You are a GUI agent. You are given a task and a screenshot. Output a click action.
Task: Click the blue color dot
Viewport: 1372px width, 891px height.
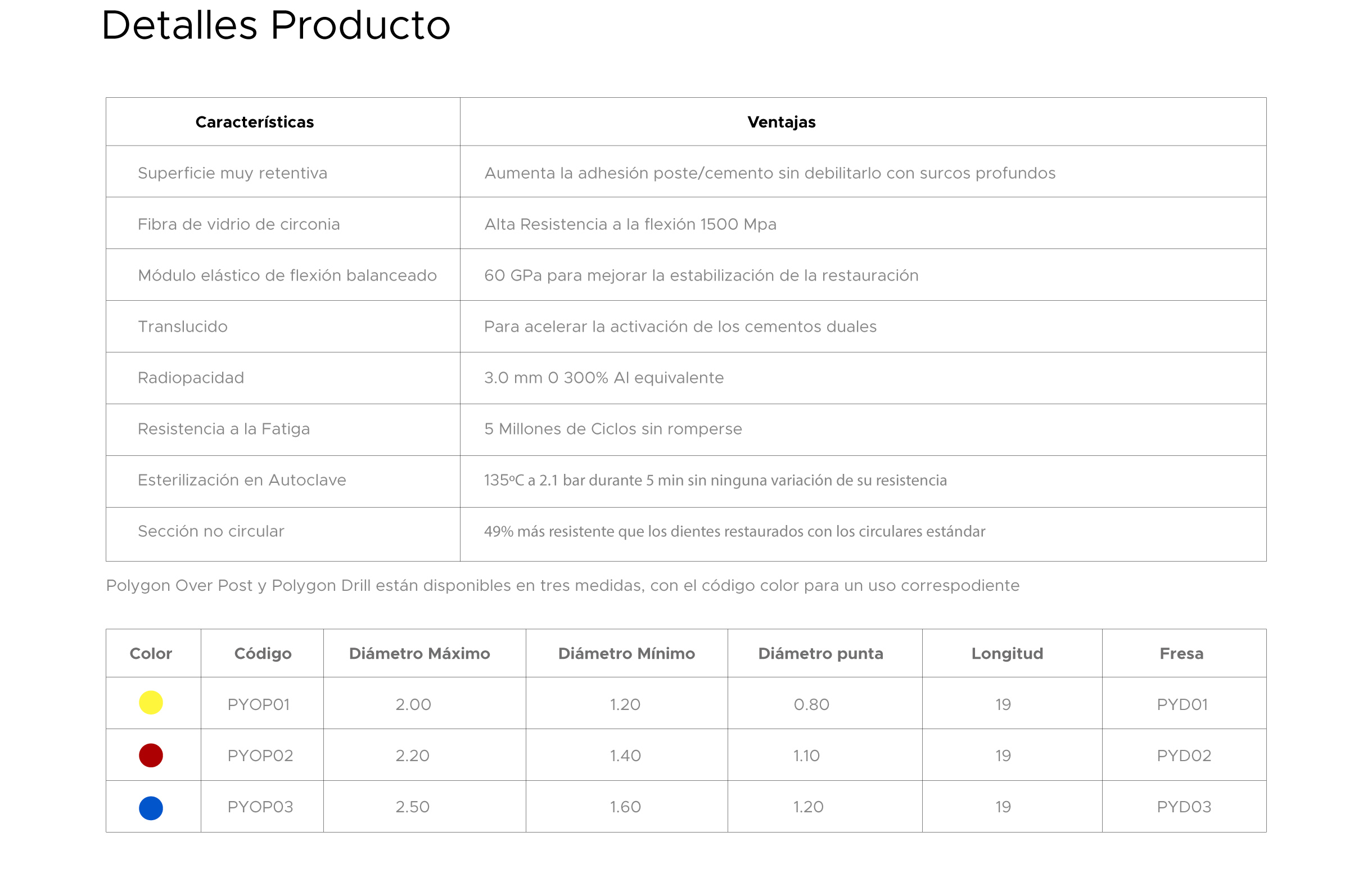(151, 807)
